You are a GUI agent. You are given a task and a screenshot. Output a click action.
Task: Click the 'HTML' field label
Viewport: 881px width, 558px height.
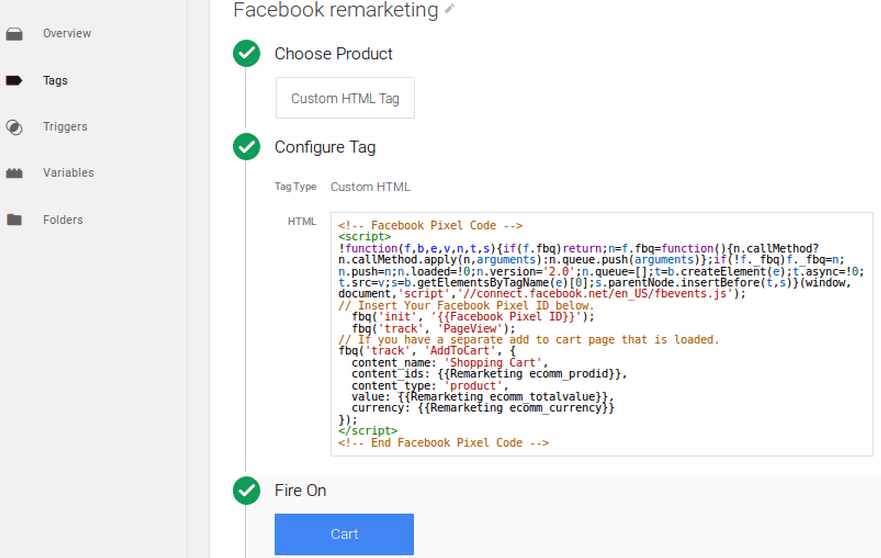(302, 221)
